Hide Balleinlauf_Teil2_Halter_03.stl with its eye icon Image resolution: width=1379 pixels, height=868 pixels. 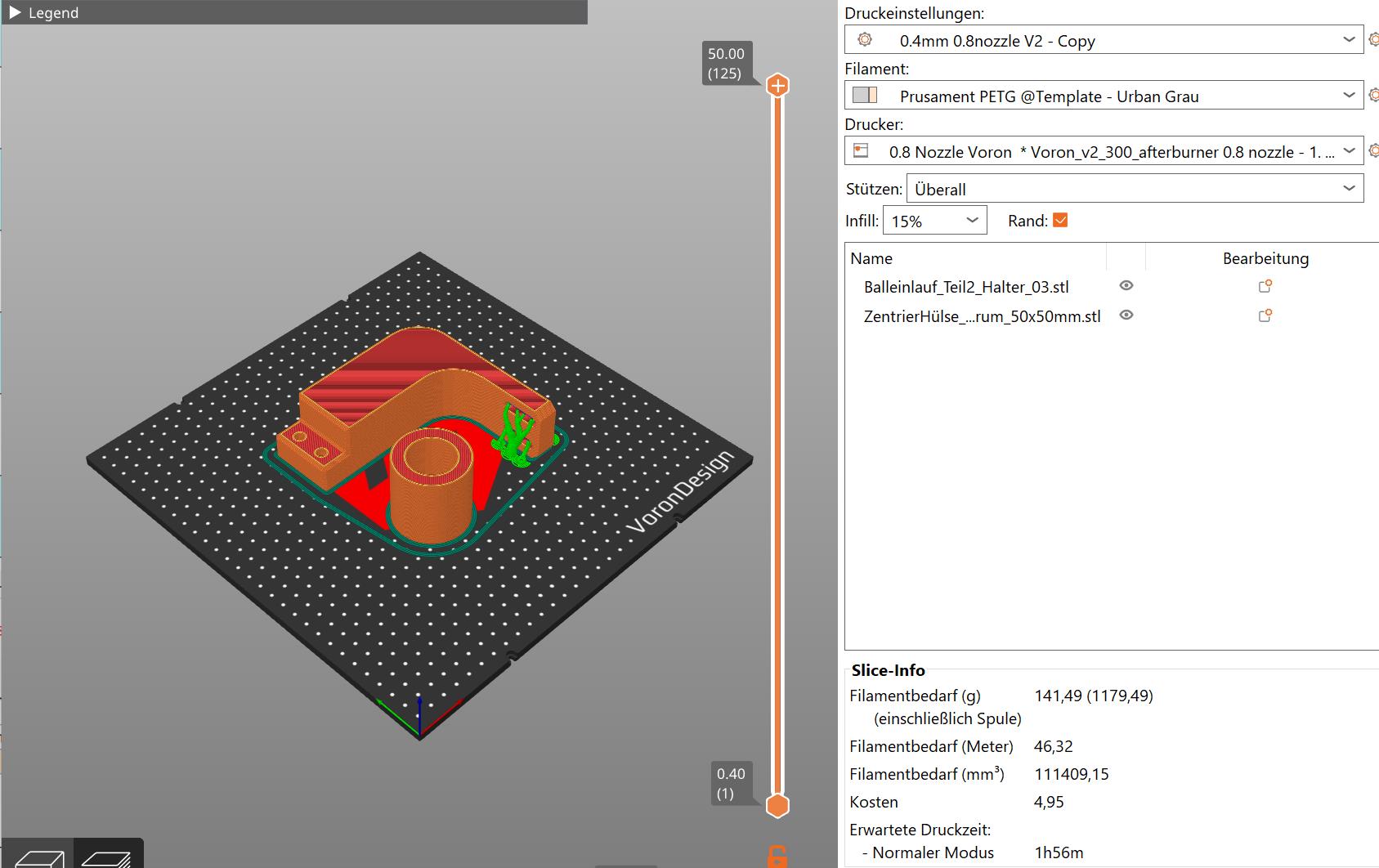[x=1126, y=285]
